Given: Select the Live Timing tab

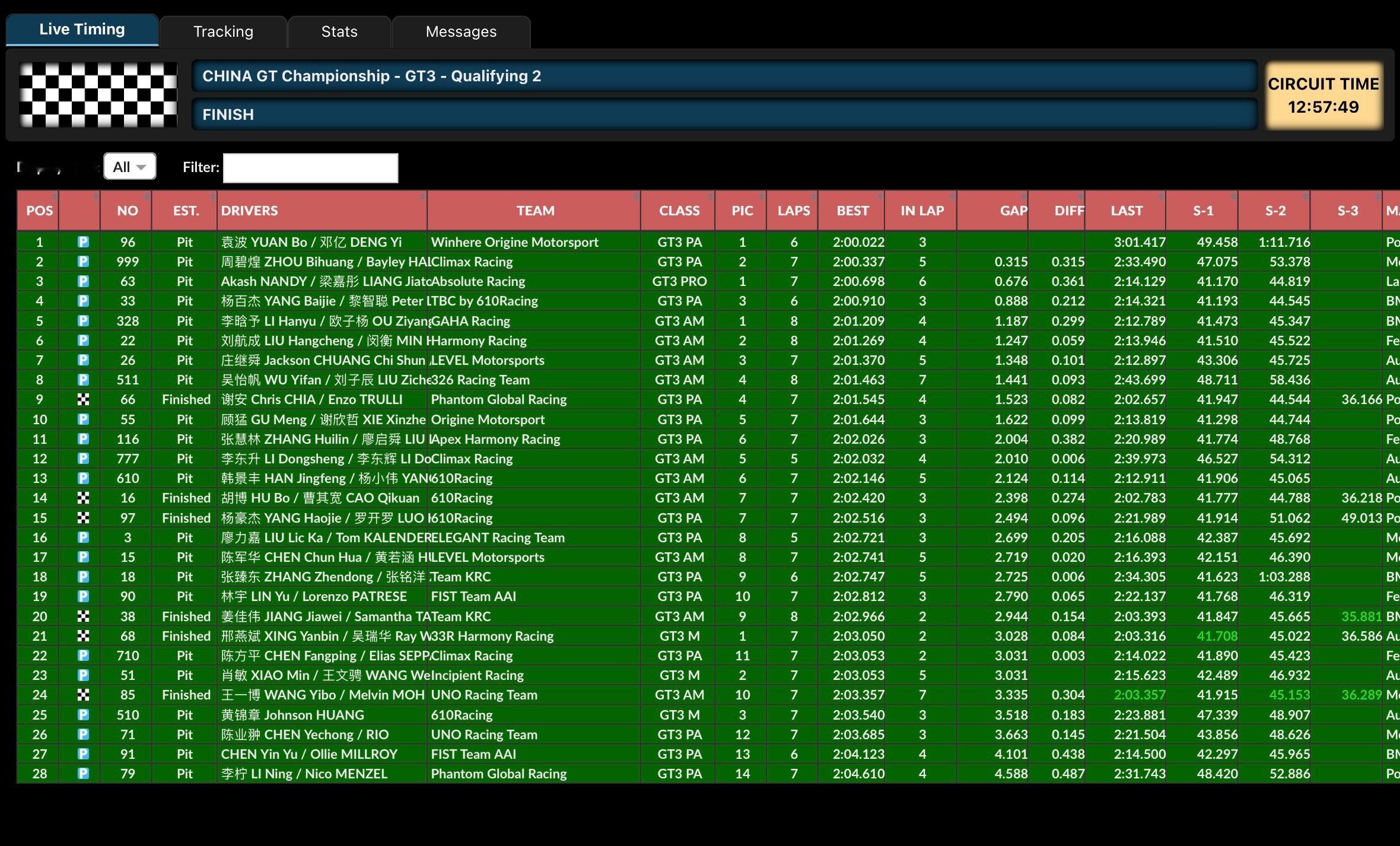Looking at the screenshot, I should coord(82,30).
